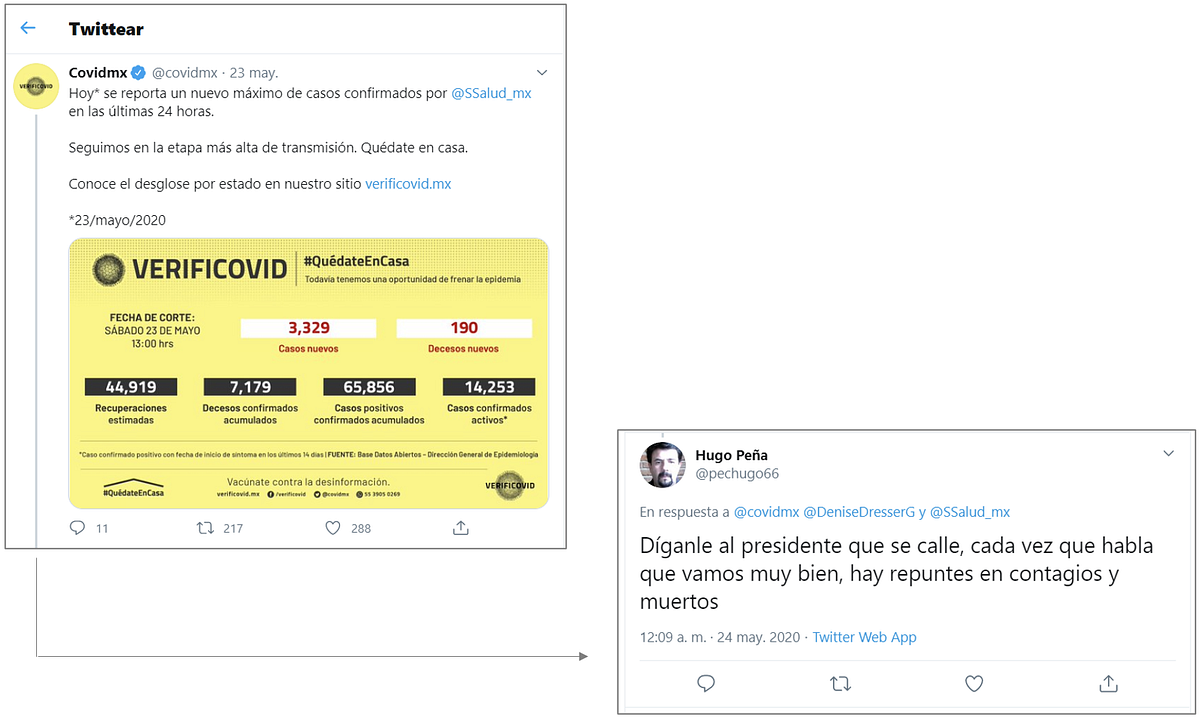Open Hugo Peña's profile picture
Screen dimensions: 1200x719
(x=662, y=465)
